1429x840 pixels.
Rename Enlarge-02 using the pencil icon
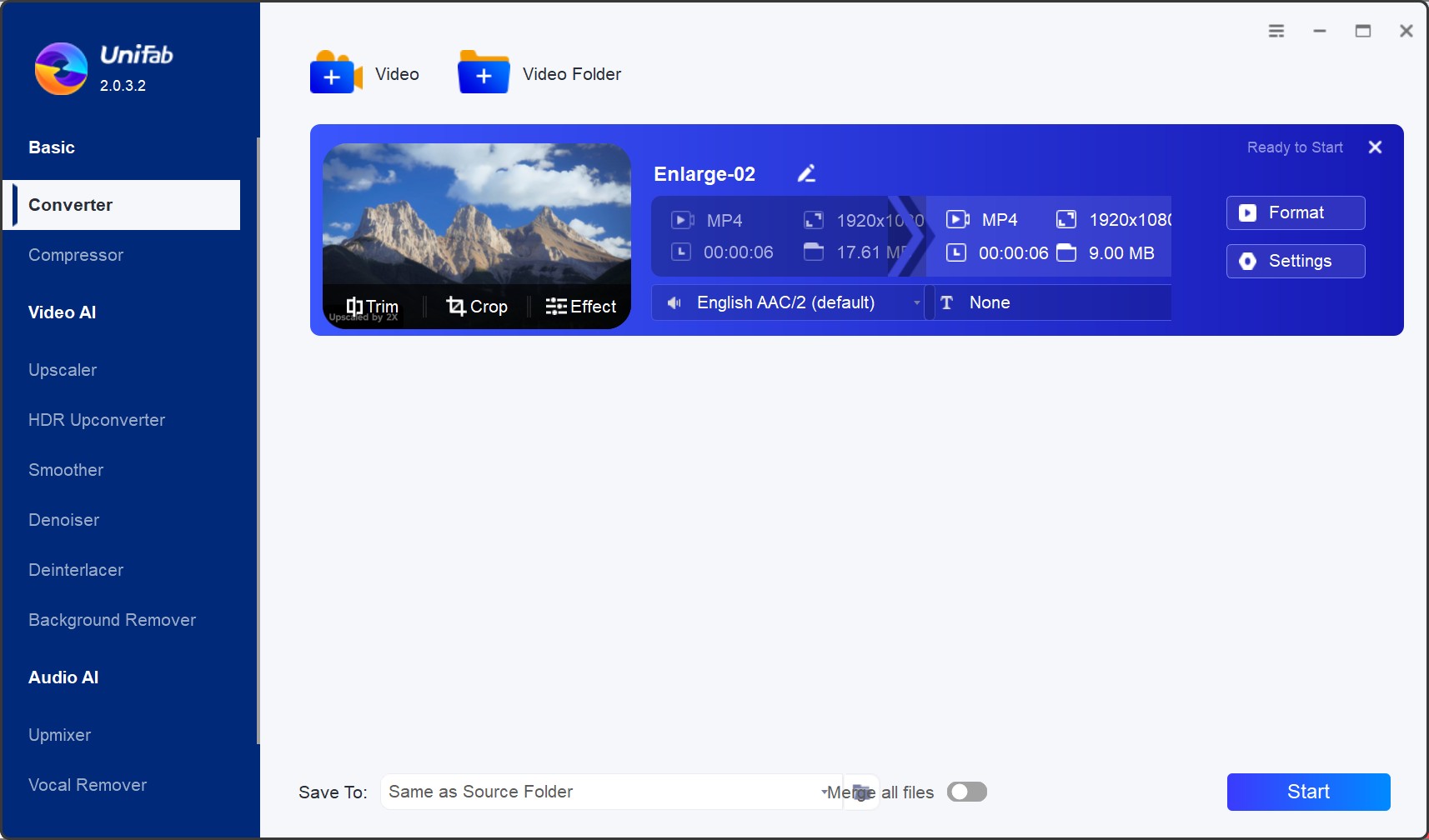pyautogui.click(x=806, y=173)
